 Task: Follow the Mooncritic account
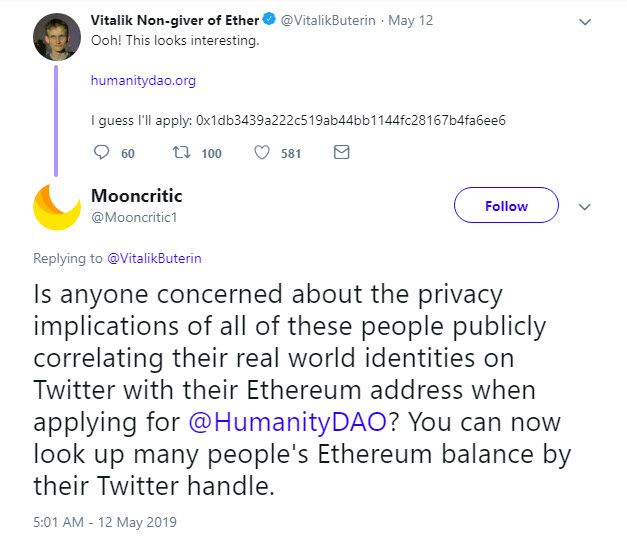tap(506, 206)
